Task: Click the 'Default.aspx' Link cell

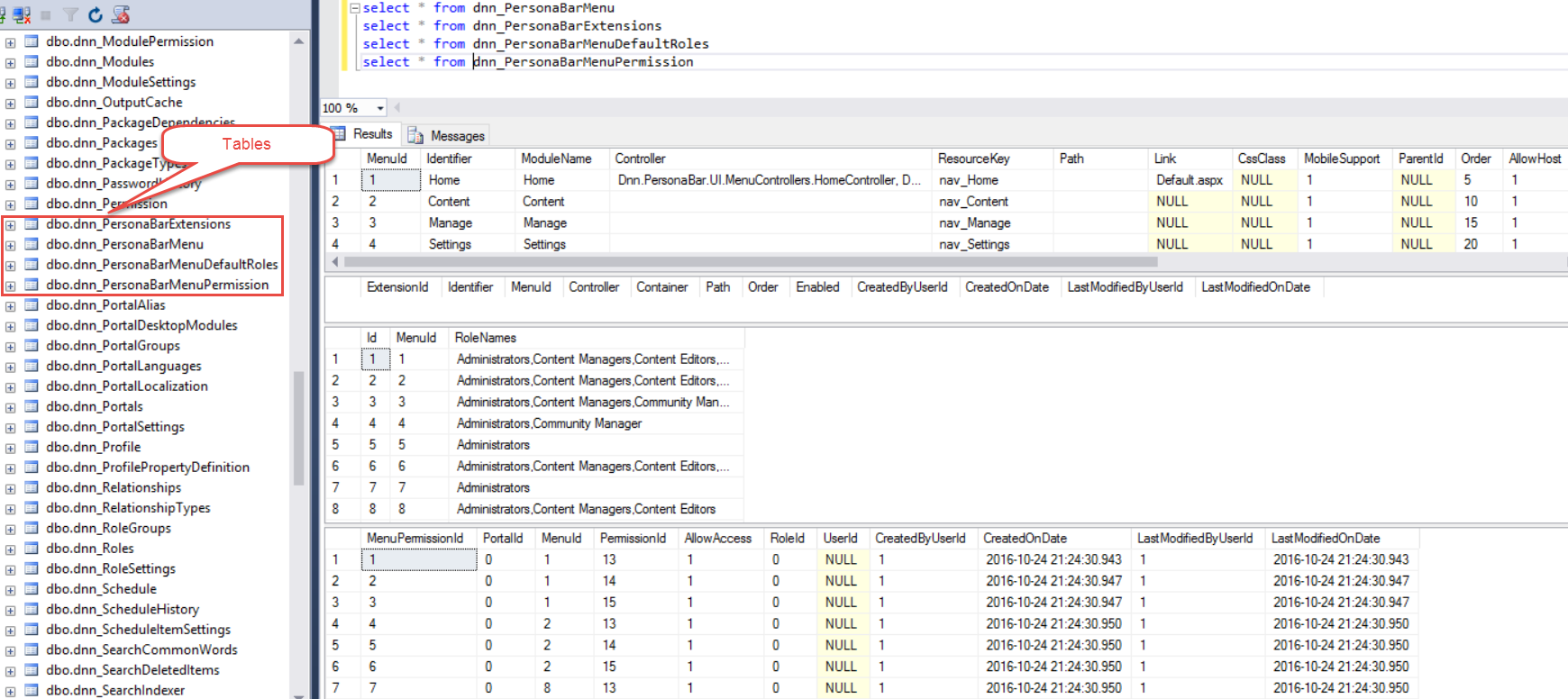Action: [1190, 180]
